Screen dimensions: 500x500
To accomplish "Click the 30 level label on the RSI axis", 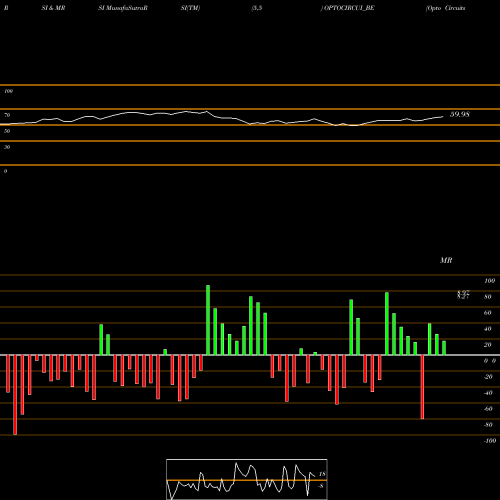I will click(7, 147).
